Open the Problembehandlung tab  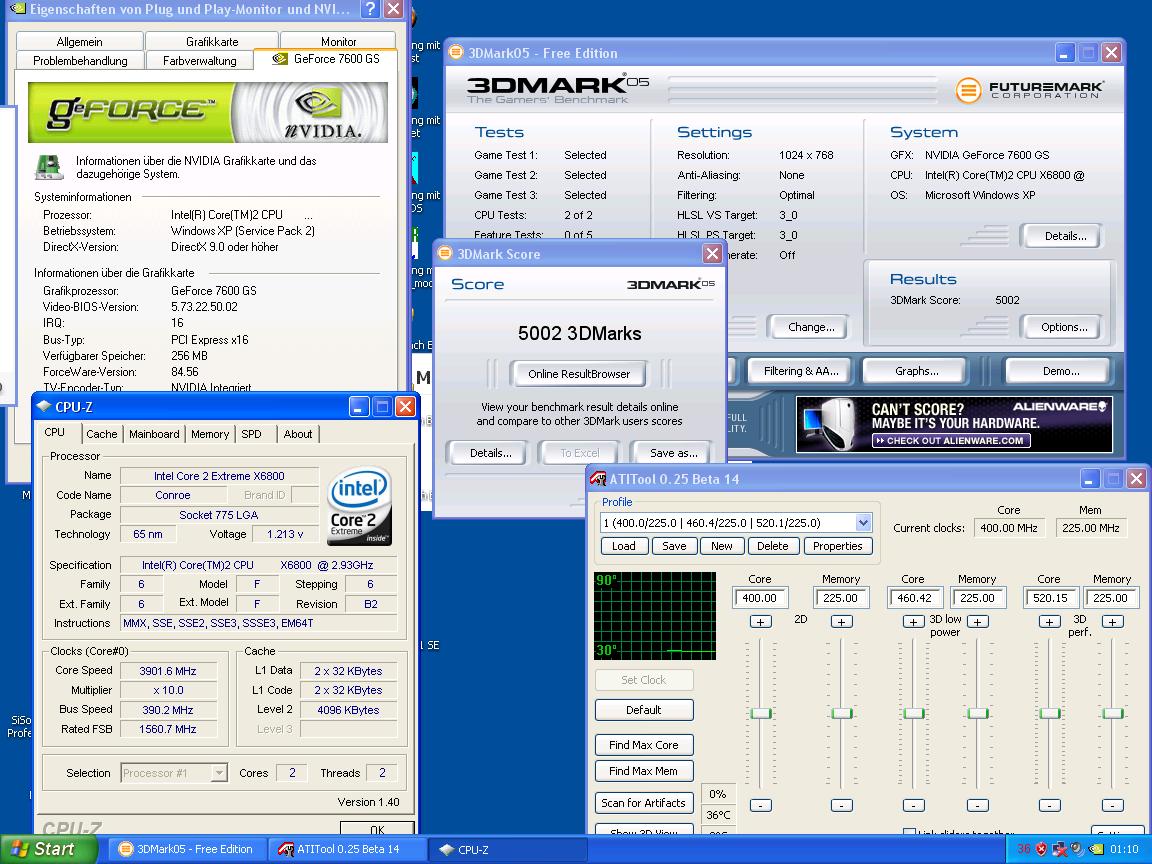80,60
